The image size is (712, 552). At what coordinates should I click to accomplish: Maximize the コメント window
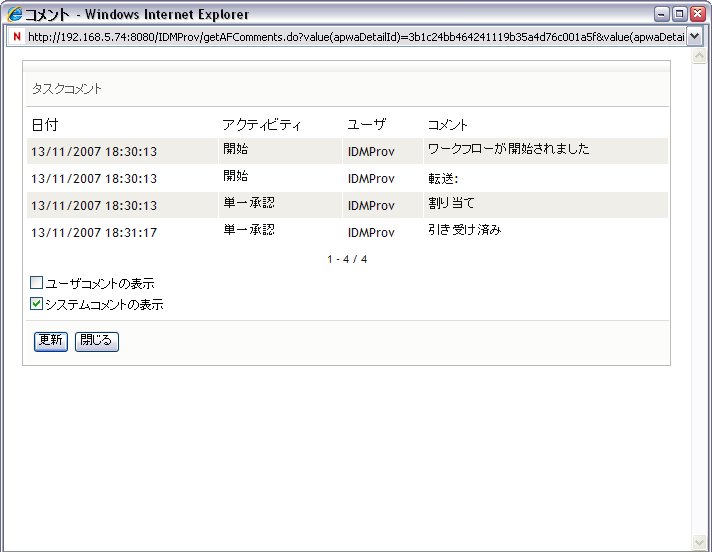point(679,15)
